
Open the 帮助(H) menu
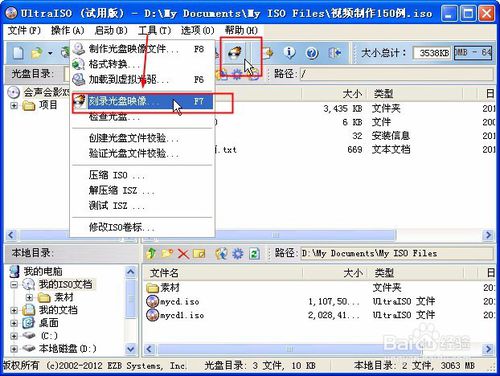click(241, 31)
